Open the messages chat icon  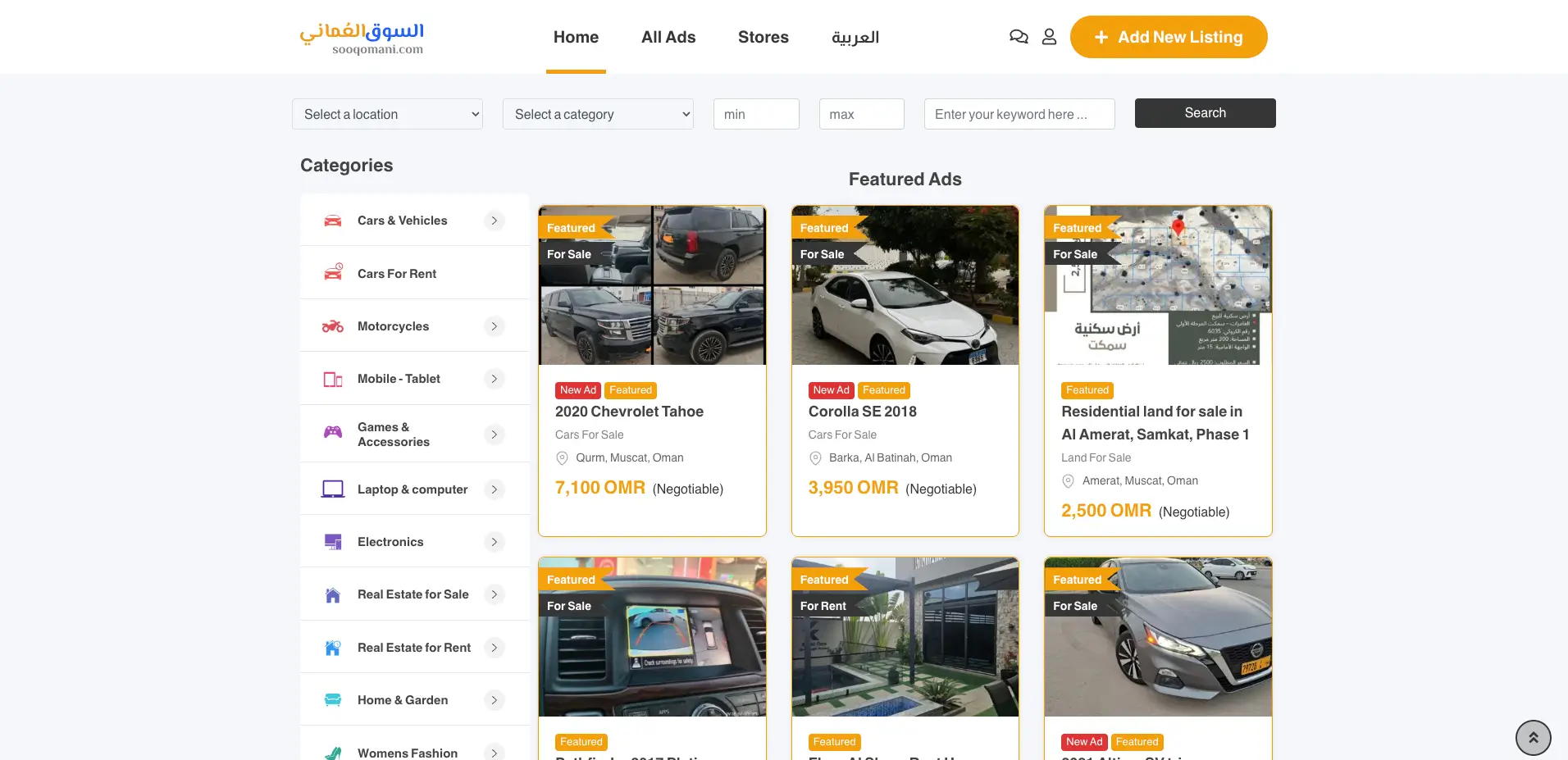[x=1019, y=37]
